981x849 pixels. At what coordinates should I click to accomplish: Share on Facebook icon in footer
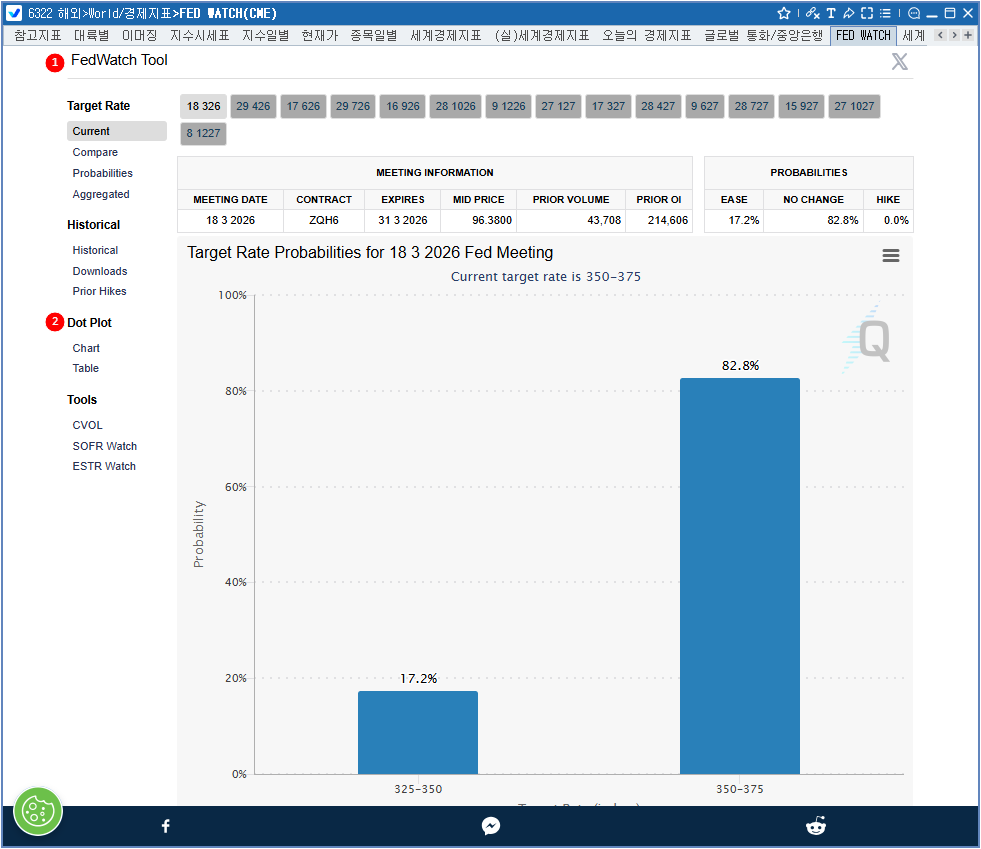(x=166, y=826)
